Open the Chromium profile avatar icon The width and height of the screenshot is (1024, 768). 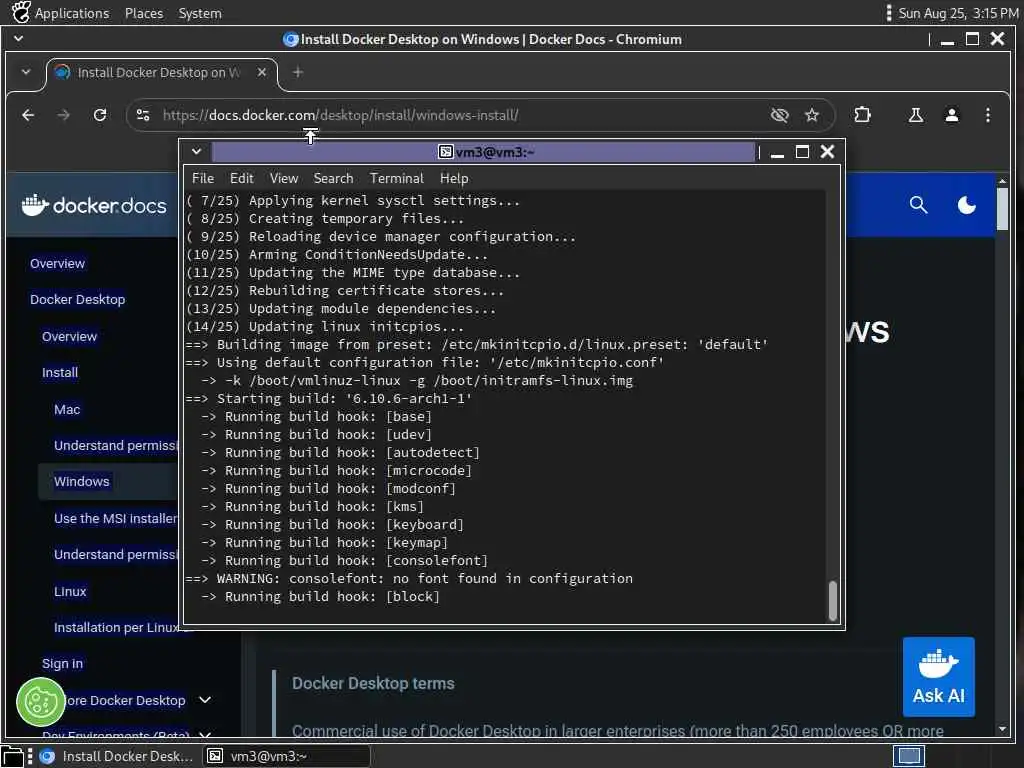point(952,115)
